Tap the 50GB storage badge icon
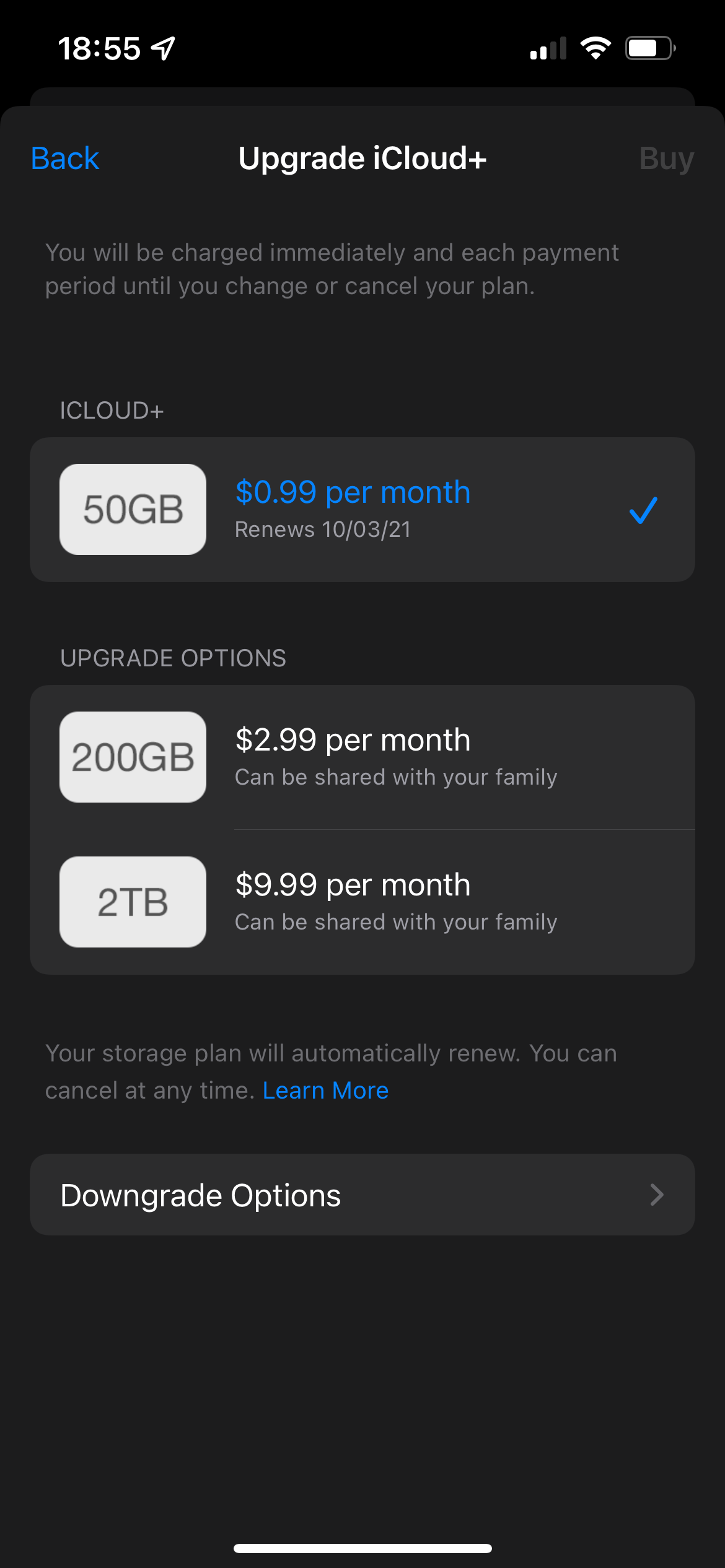Screen dimensions: 725x1568 [x=132, y=508]
